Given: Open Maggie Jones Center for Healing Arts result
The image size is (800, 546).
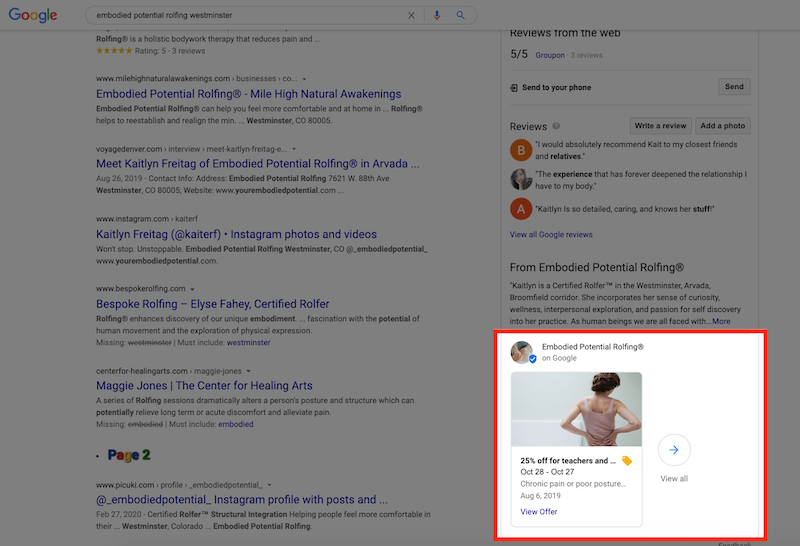Looking at the screenshot, I should click(204, 386).
